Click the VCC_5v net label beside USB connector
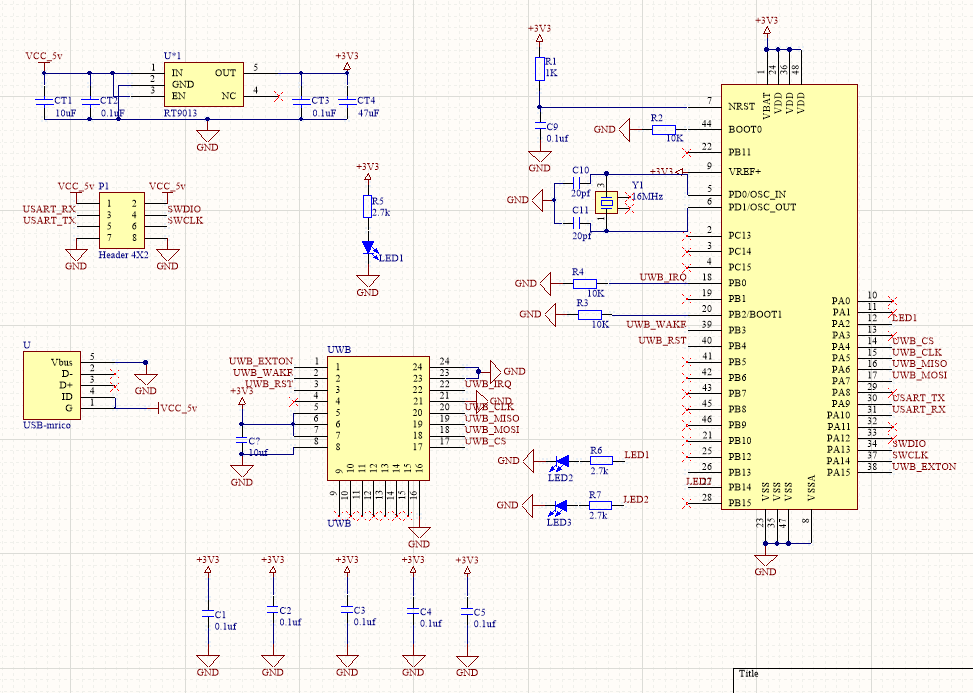Viewport: 973px width, 693px height. pos(179,408)
